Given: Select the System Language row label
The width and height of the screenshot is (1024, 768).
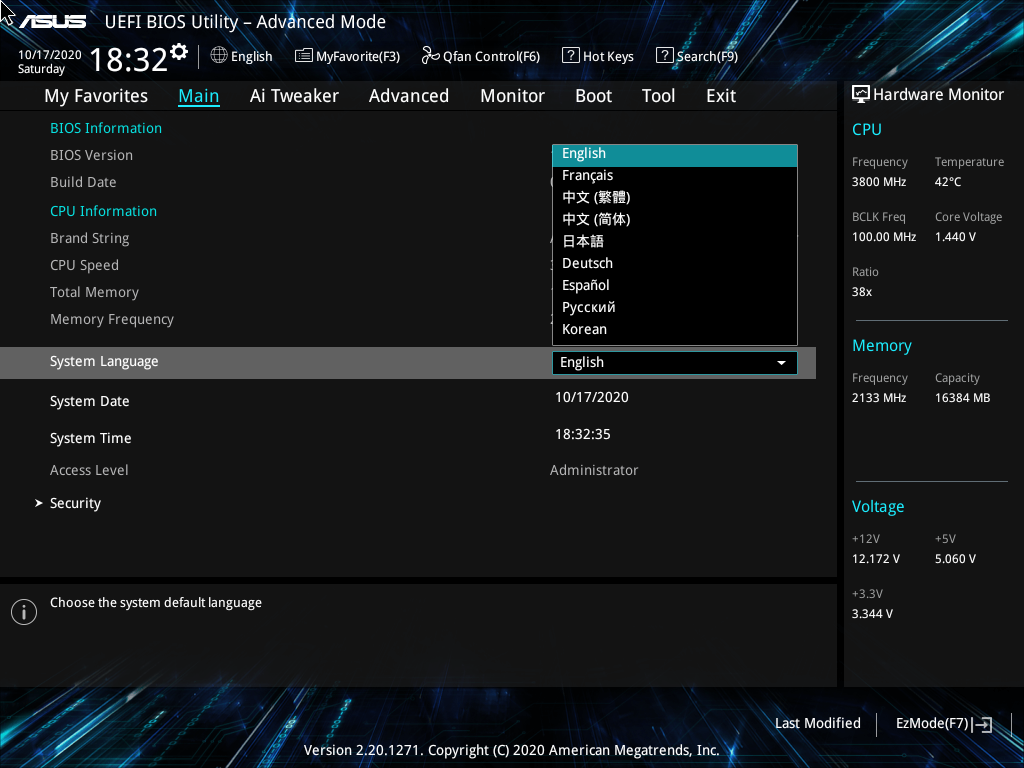Looking at the screenshot, I should (104, 362).
